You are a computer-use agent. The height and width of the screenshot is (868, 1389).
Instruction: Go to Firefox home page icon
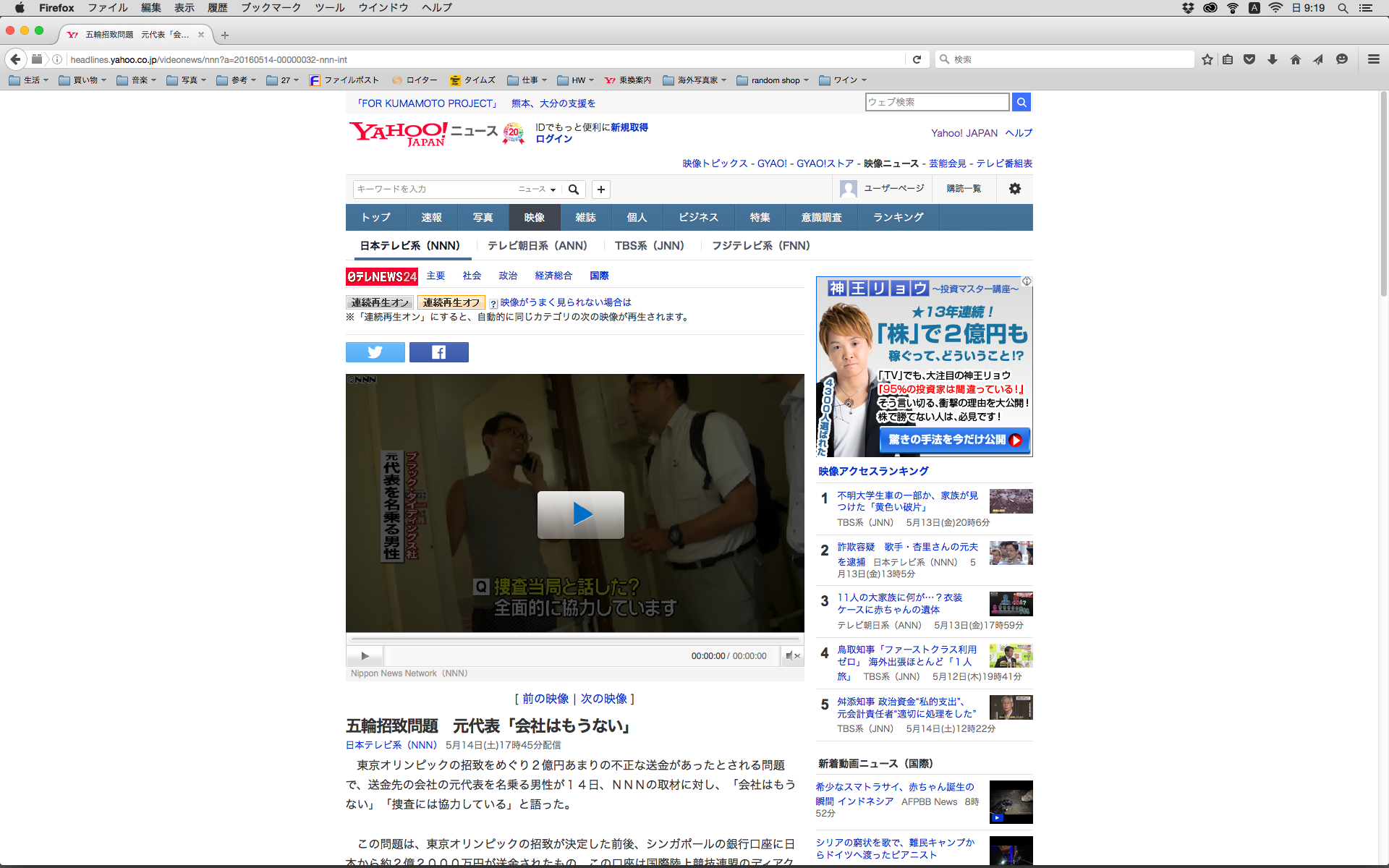click(x=1295, y=59)
